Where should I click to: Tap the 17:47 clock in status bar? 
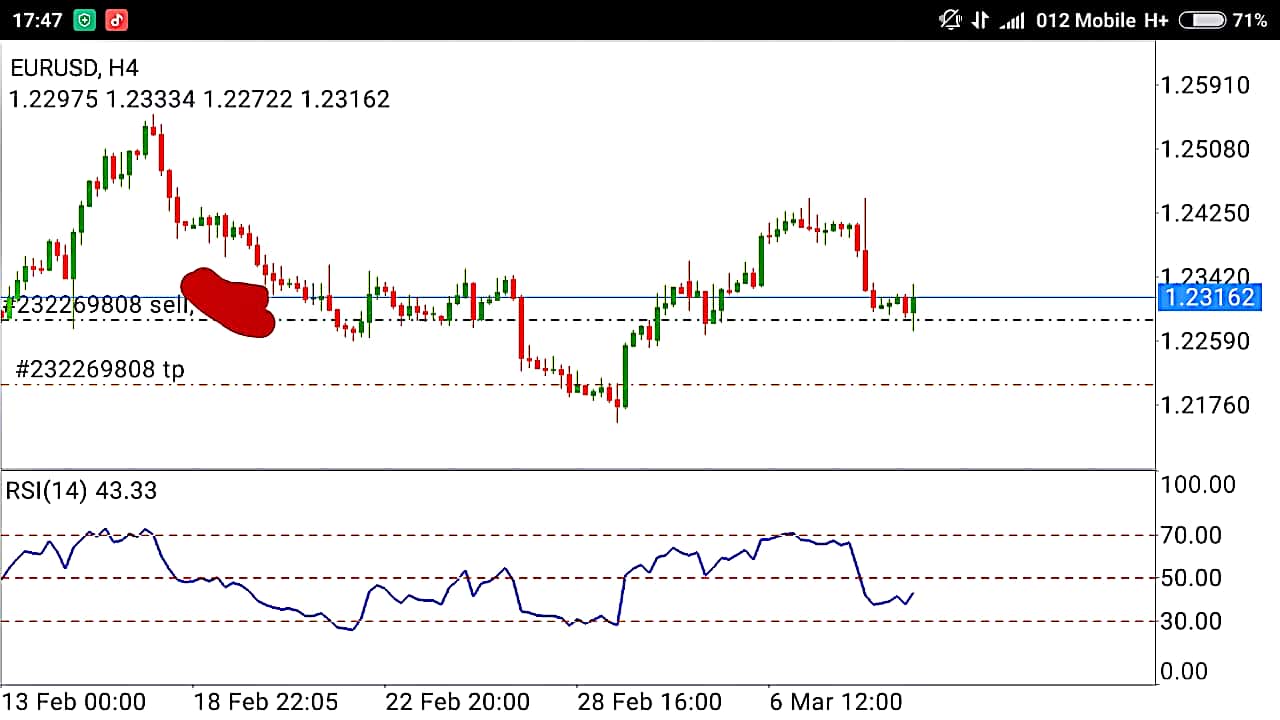(x=36, y=20)
